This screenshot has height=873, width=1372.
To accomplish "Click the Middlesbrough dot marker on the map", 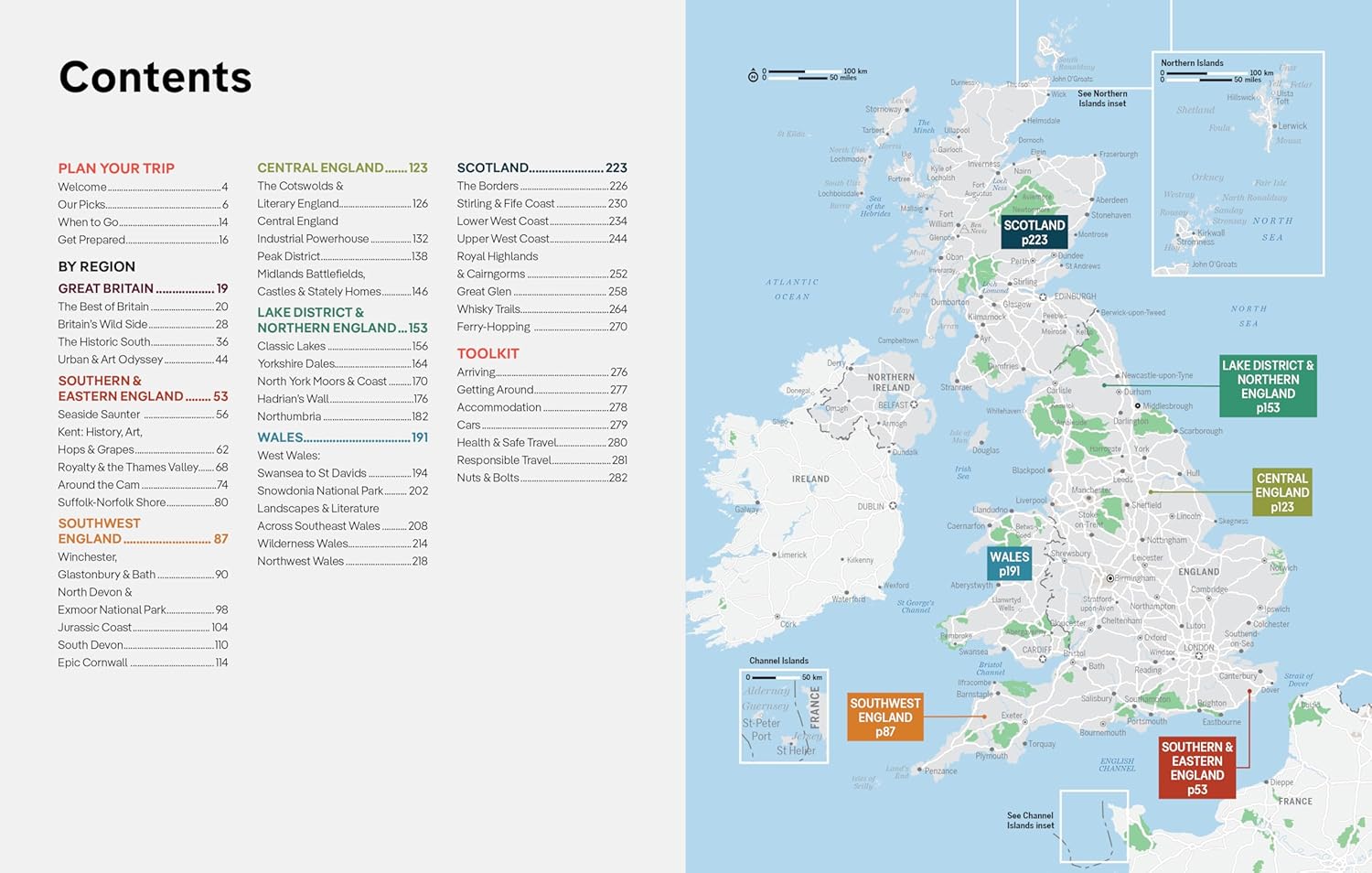I will coord(1138,405).
